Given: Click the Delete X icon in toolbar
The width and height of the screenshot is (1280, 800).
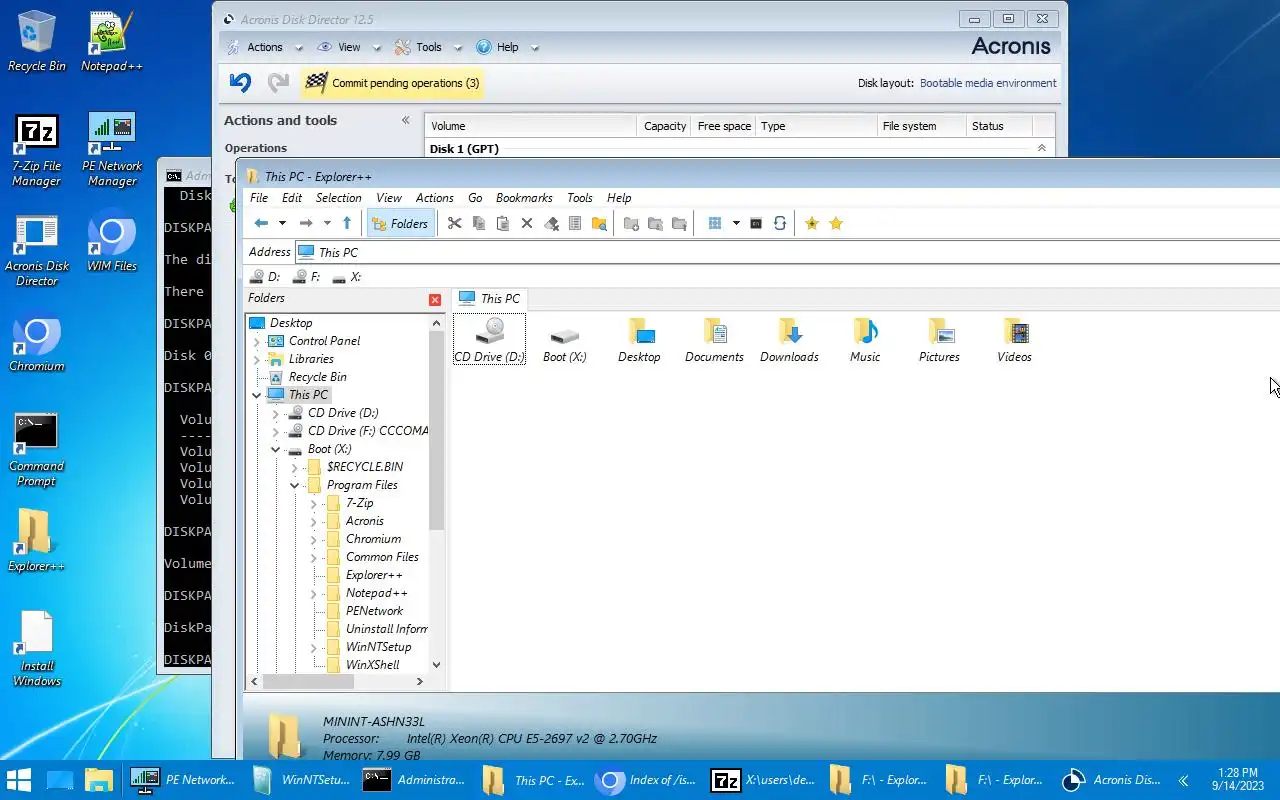Looking at the screenshot, I should pyautogui.click(x=527, y=223).
